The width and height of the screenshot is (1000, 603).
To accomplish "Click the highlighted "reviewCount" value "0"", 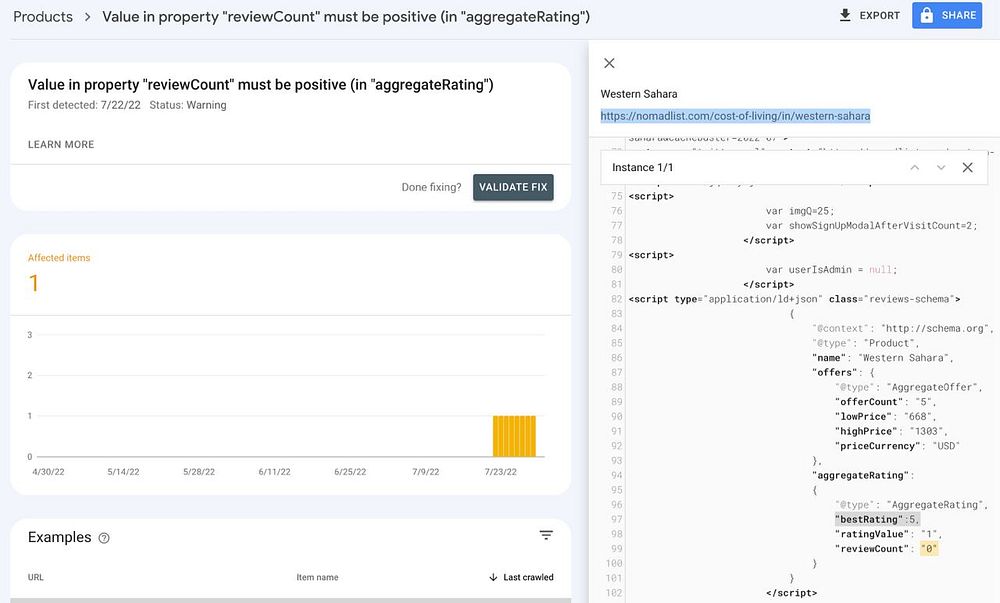I will click(929, 549).
